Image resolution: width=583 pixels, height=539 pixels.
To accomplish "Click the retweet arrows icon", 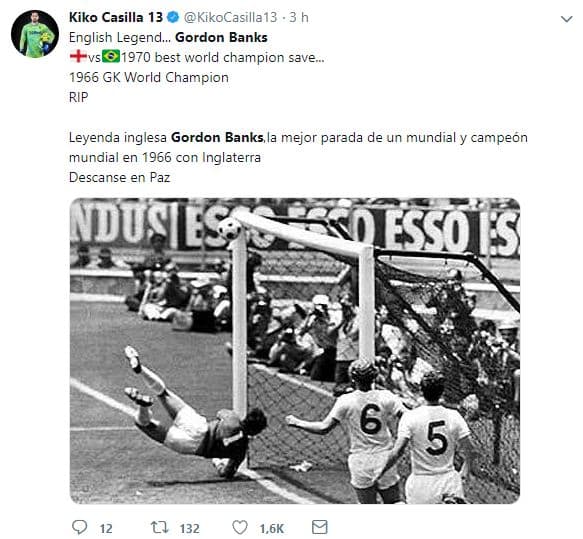I will pyautogui.click(x=160, y=527).
